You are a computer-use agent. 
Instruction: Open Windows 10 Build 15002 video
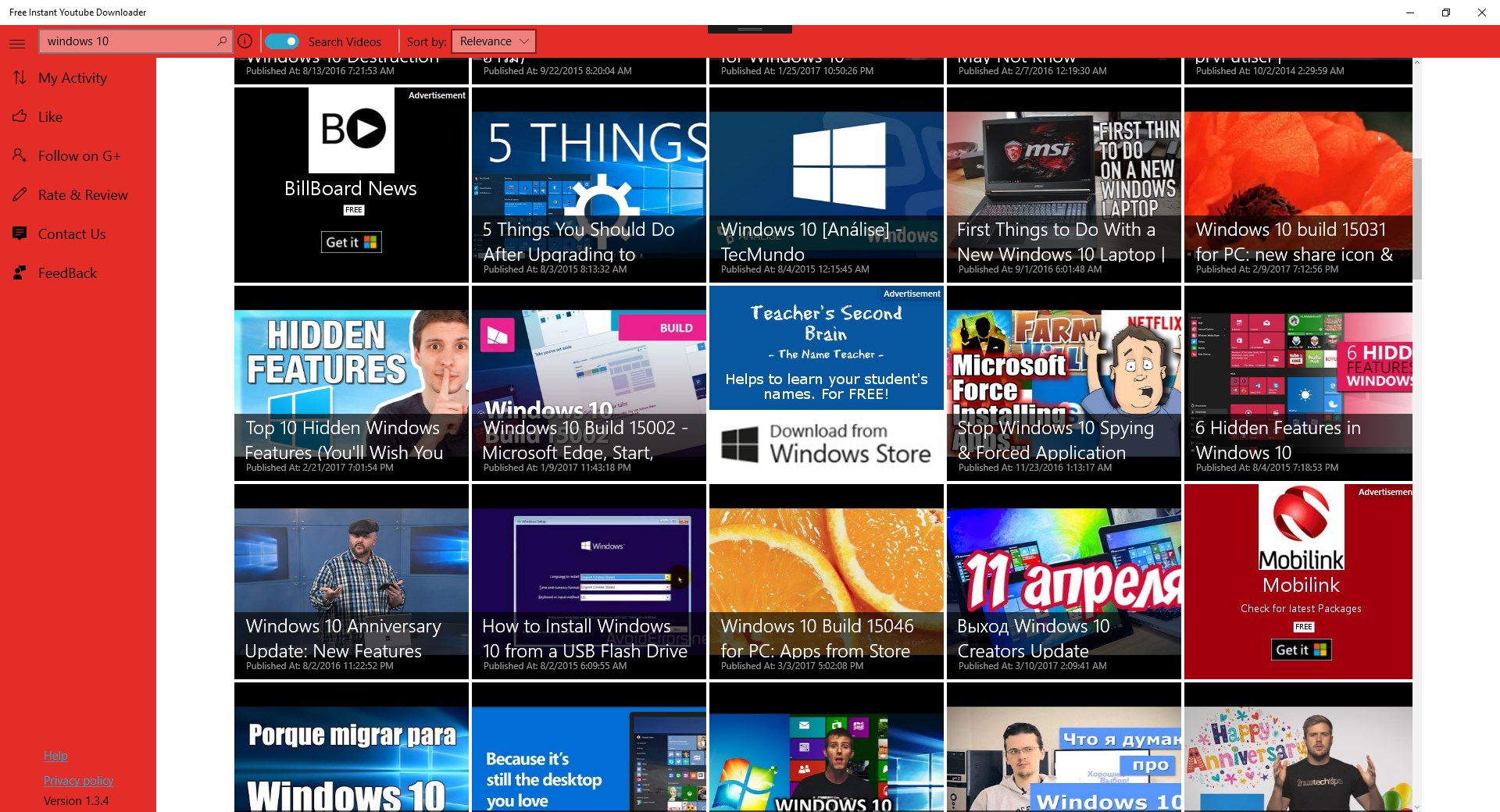[x=589, y=383]
